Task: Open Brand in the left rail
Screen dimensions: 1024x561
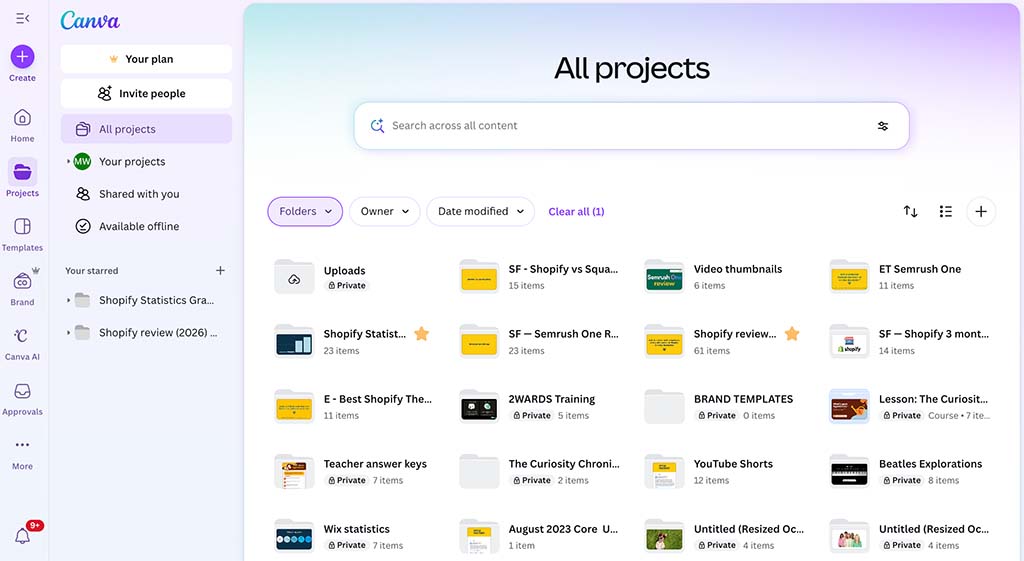Action: [x=22, y=289]
